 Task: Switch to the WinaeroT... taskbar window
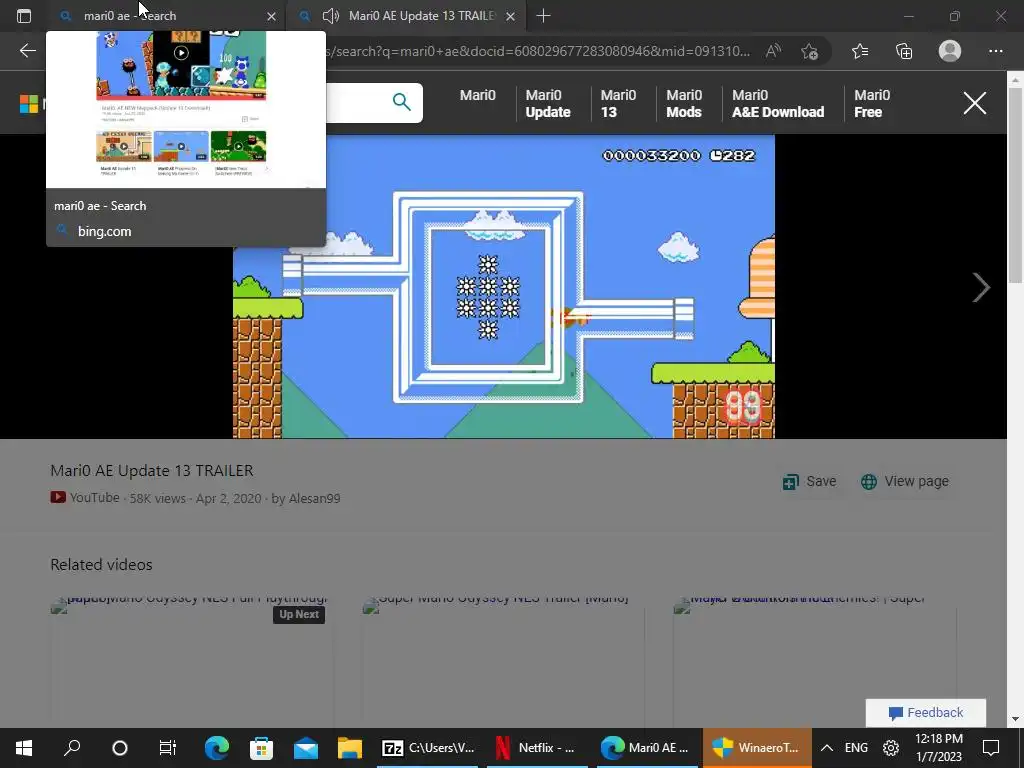pyautogui.click(x=756, y=748)
